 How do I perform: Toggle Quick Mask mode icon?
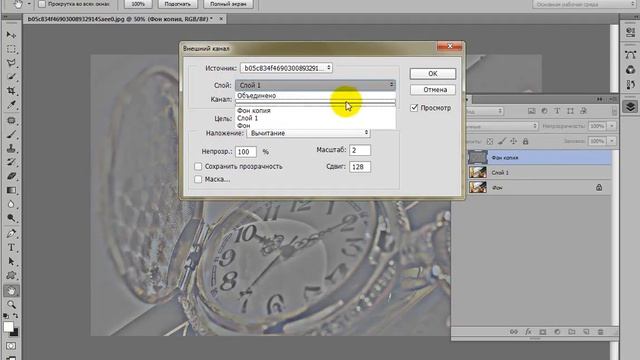click(x=11, y=346)
